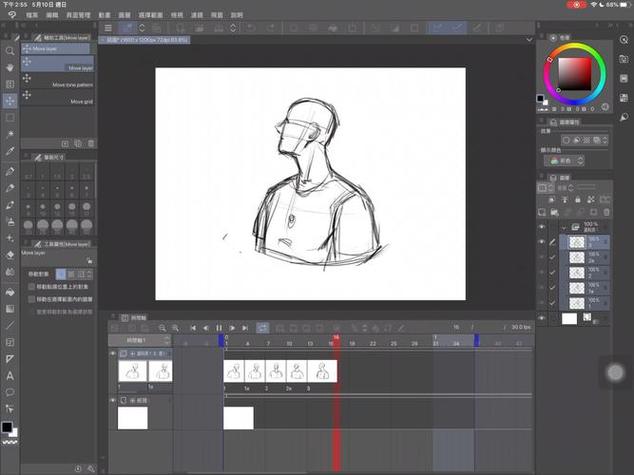Click the black foreground color swatch at bottom left
Image resolution: width=634 pixels, height=475 pixels.
pyautogui.click(x=7, y=427)
